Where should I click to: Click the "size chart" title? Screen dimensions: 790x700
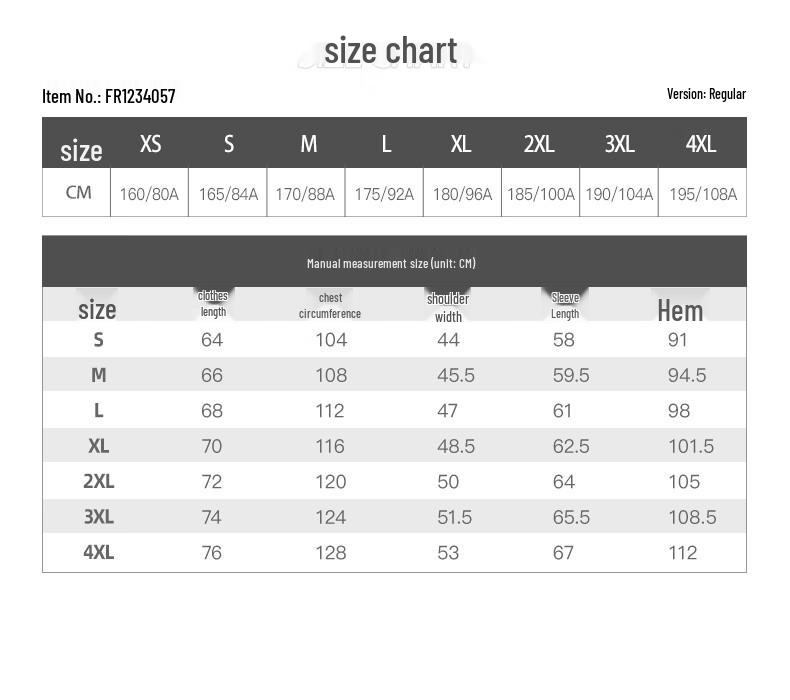390,50
